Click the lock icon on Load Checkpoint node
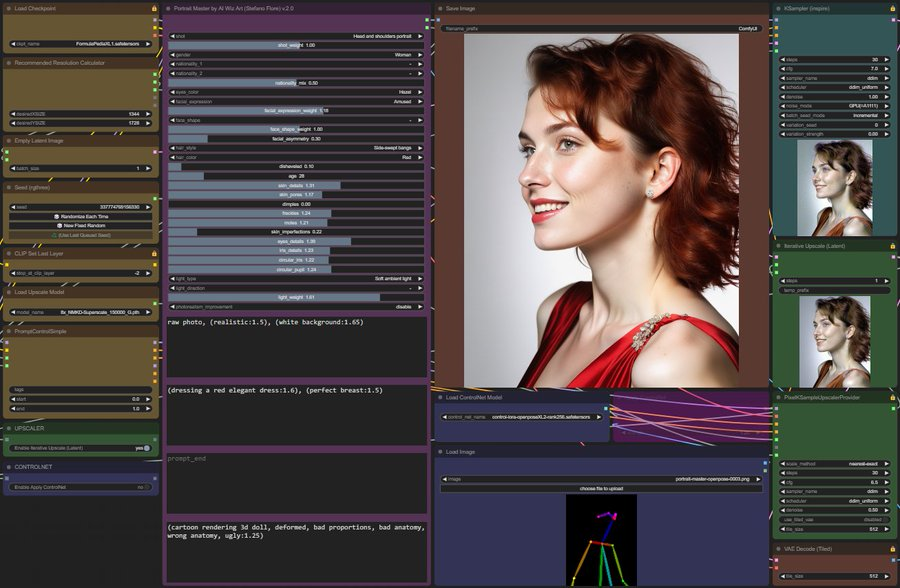The width and height of the screenshot is (900, 588). click(x=154, y=9)
